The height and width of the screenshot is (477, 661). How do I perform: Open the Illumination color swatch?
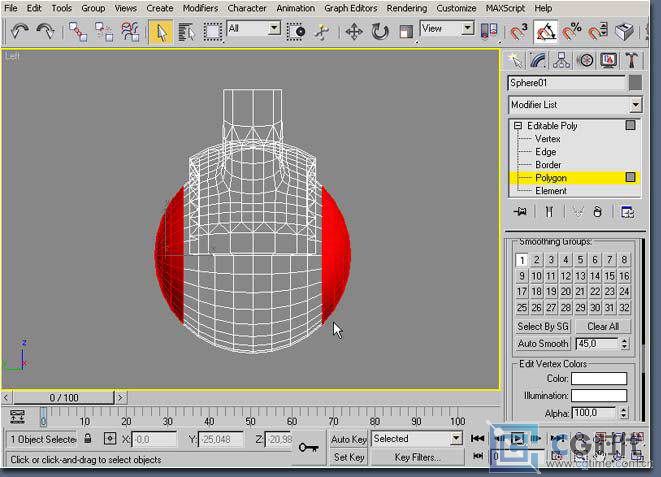[x=599, y=396]
